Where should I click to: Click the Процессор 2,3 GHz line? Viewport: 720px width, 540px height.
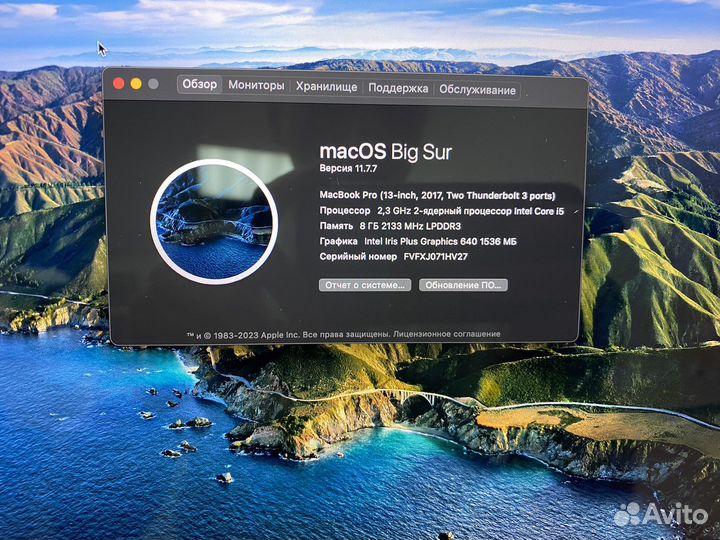pos(442,211)
